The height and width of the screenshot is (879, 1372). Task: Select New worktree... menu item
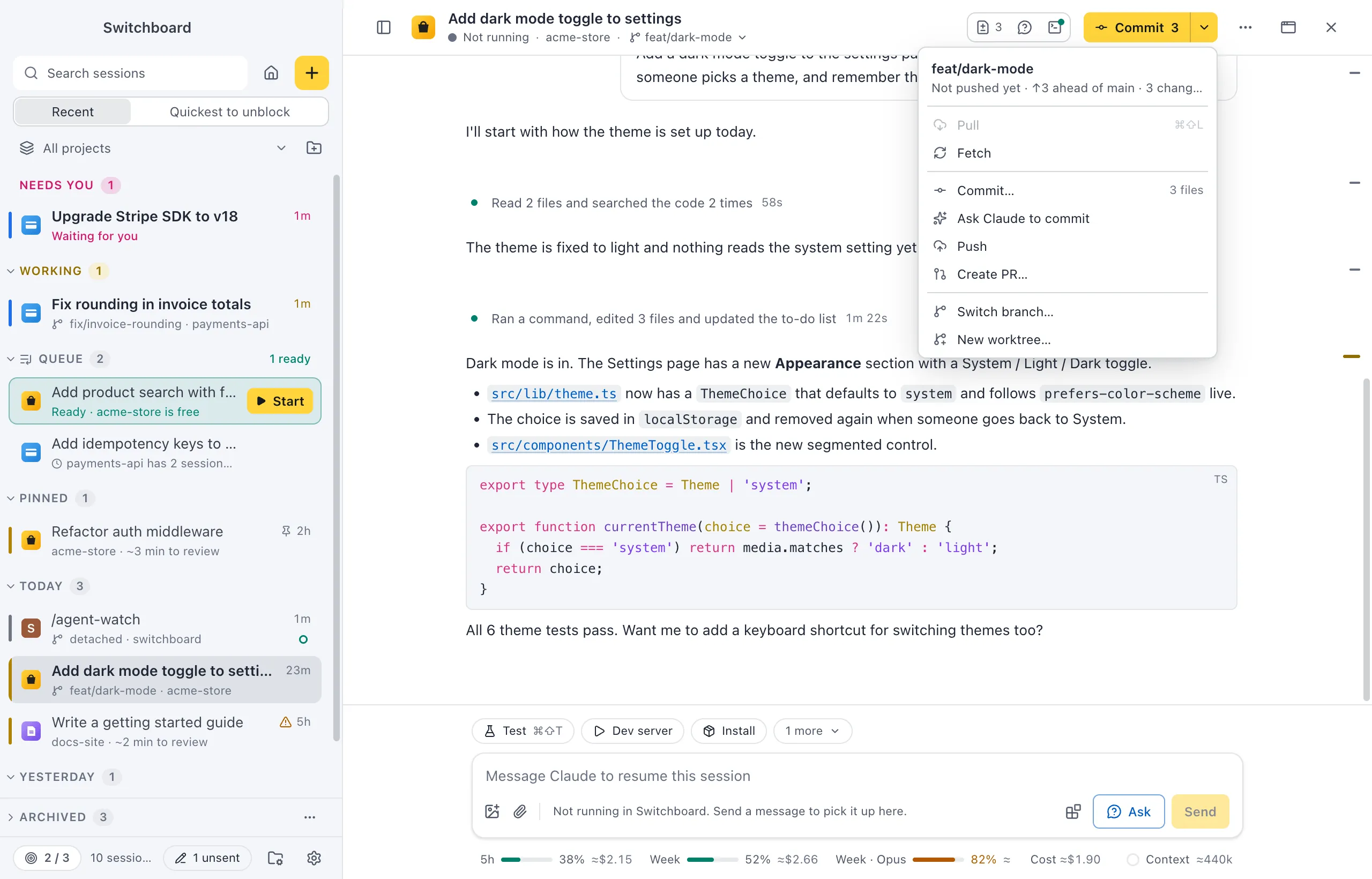click(1067, 340)
